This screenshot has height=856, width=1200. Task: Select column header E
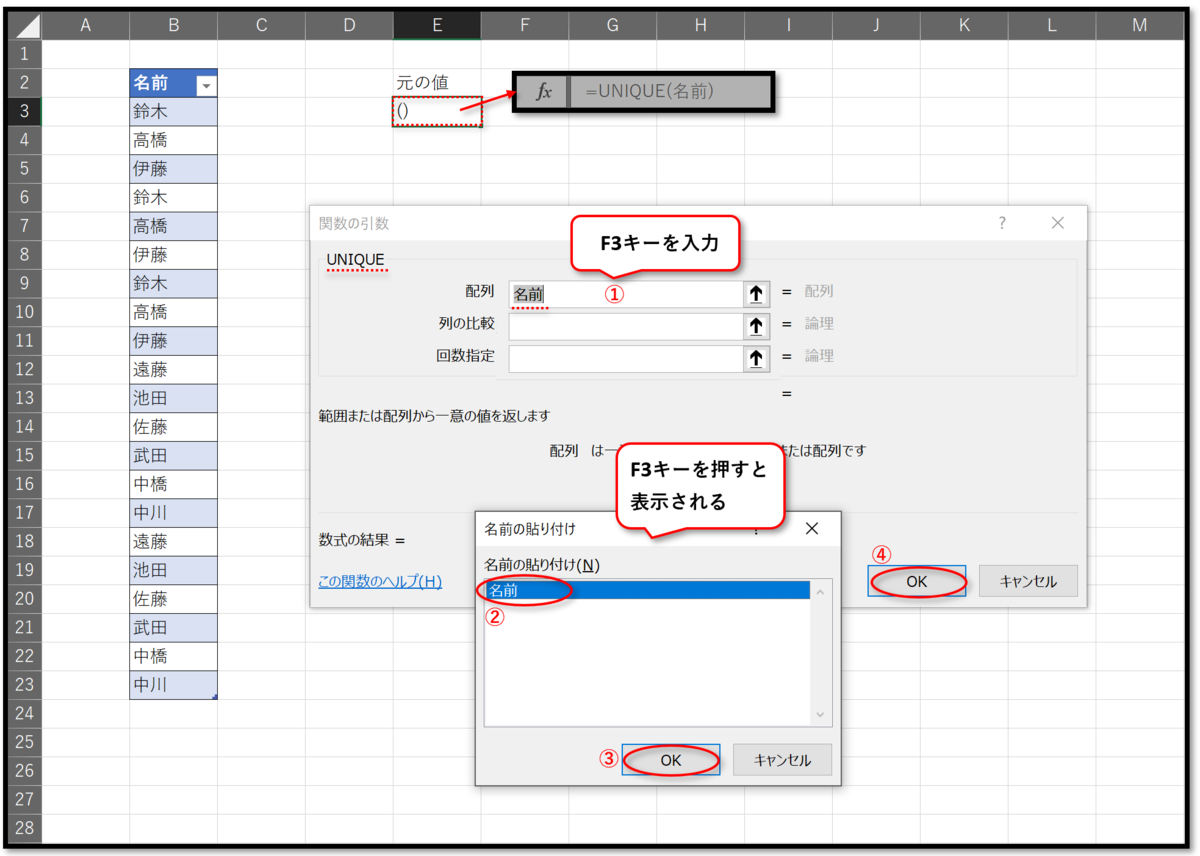tap(437, 25)
